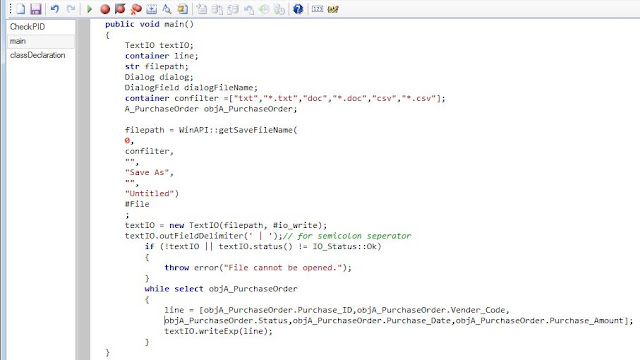Click the 'Dialog dialog;' declaration
Viewport: 640px width, 360px height.
[x=159, y=77]
